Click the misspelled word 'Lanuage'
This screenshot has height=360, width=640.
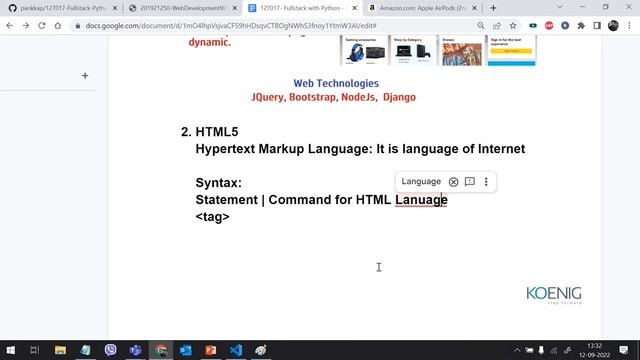421,200
